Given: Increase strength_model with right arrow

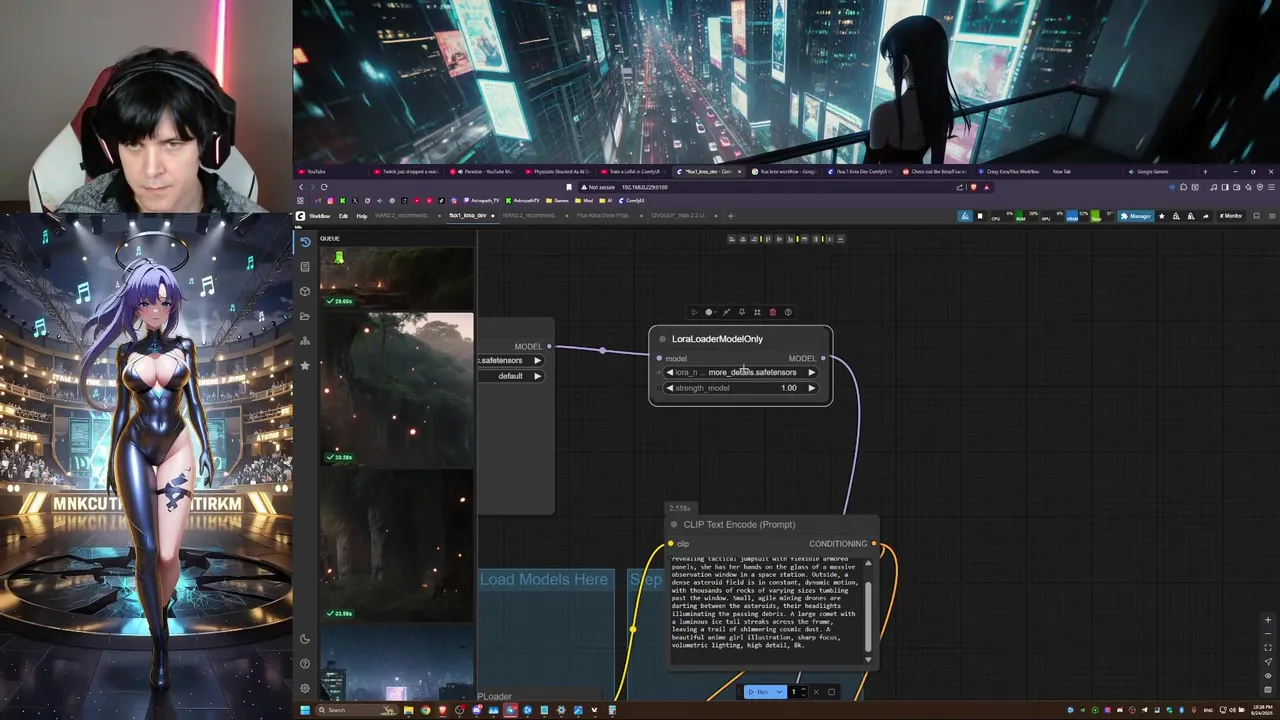Looking at the screenshot, I should click(x=812, y=388).
